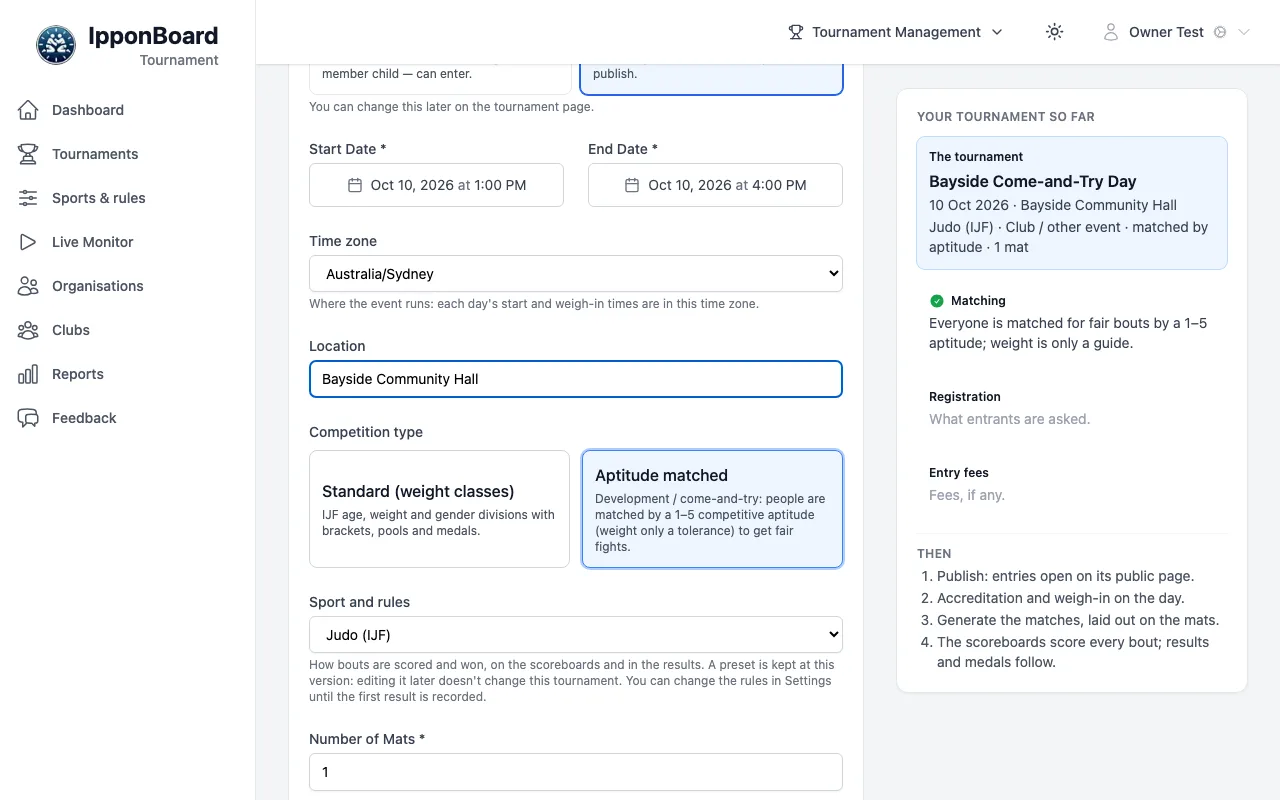Click the Bayside Come-and-Try Day summary card

click(1072, 203)
